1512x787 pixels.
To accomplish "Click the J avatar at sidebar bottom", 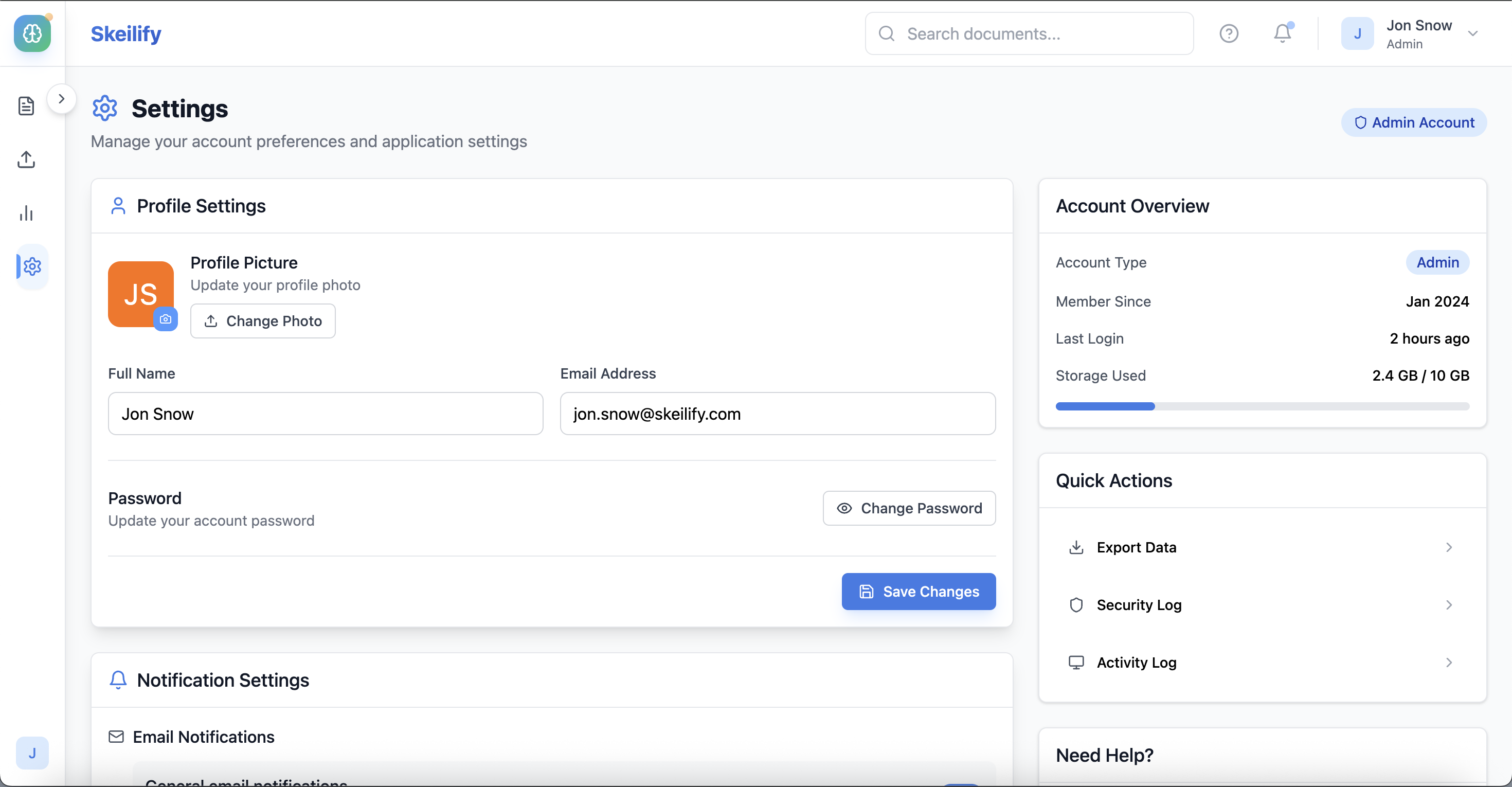I will [32, 753].
